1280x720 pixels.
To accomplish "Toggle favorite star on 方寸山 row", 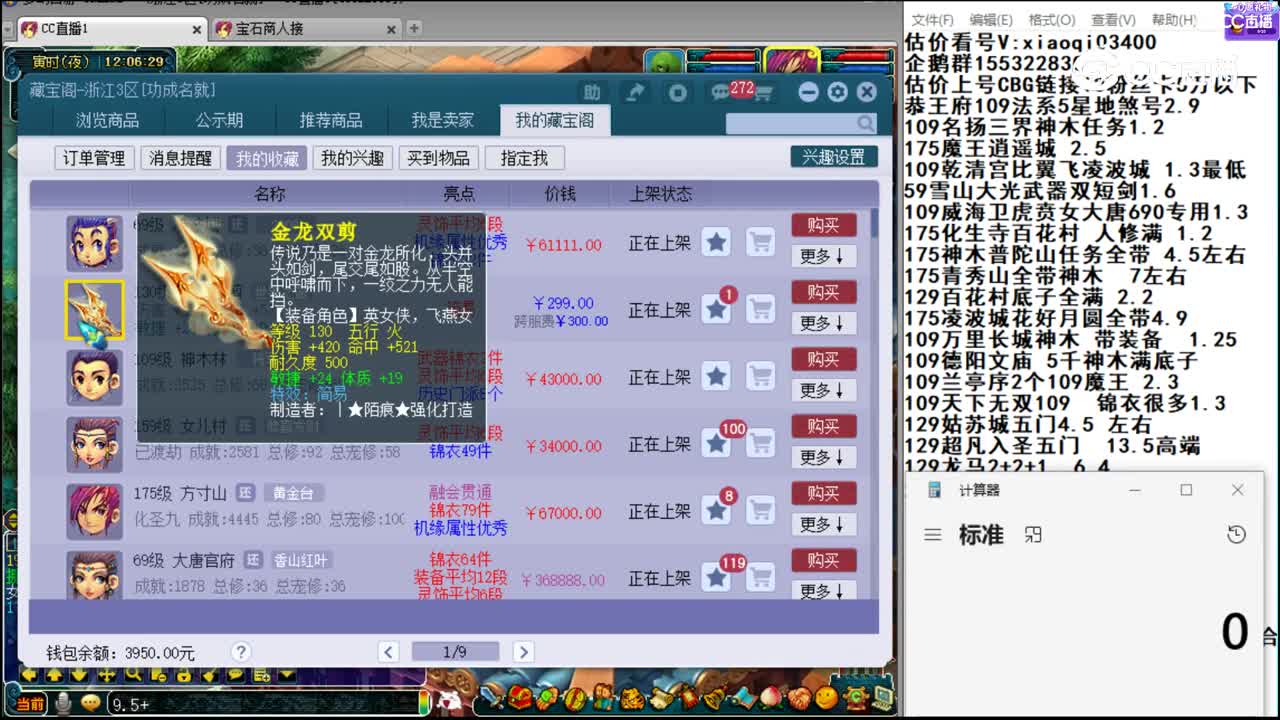I will [x=716, y=510].
